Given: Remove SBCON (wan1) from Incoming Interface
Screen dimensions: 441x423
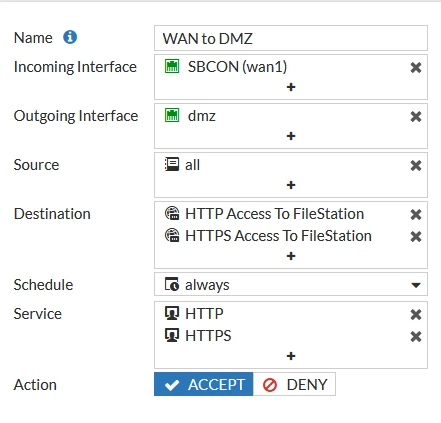Looking at the screenshot, I should (416, 67).
